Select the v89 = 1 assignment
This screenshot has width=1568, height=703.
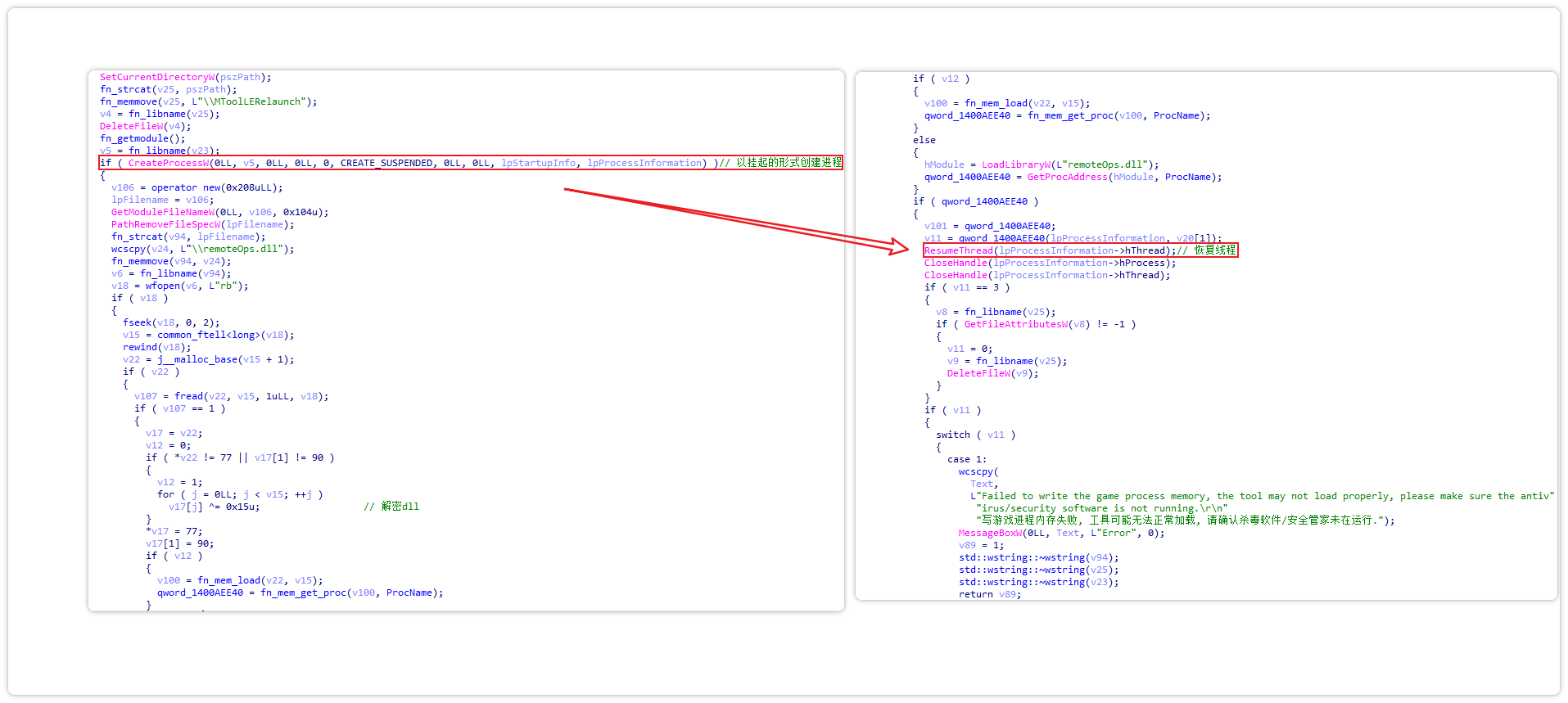[x=981, y=545]
